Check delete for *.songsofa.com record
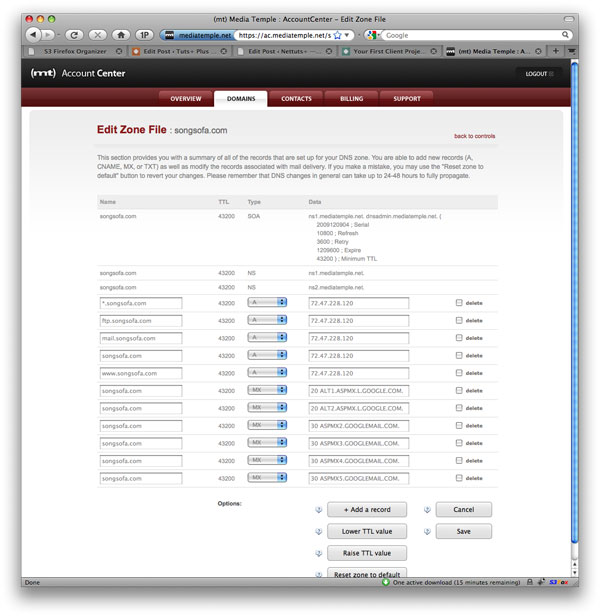Screen dimensions: 600x616 tap(459, 303)
